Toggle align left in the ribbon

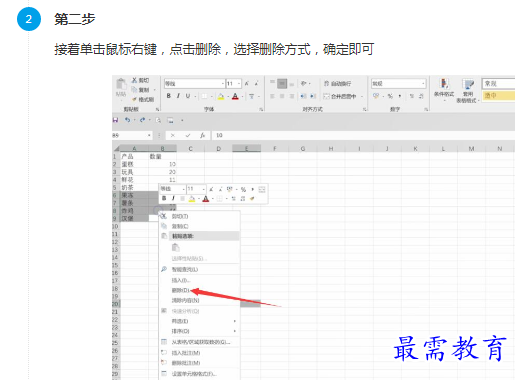pos(272,96)
